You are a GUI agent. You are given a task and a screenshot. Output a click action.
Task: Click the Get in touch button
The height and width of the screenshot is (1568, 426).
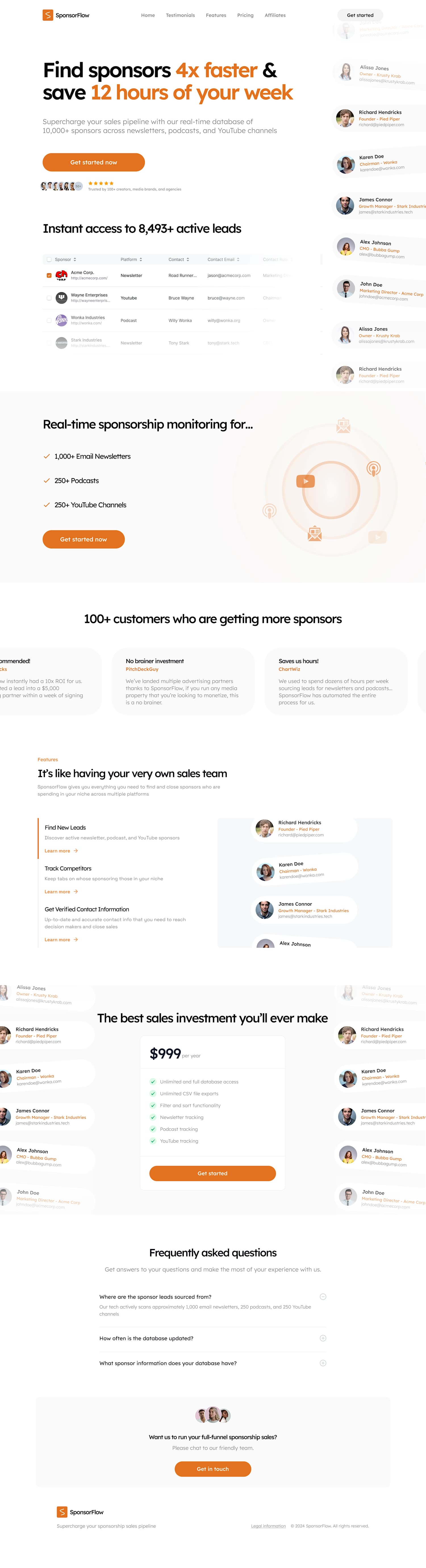pyautogui.click(x=213, y=1469)
